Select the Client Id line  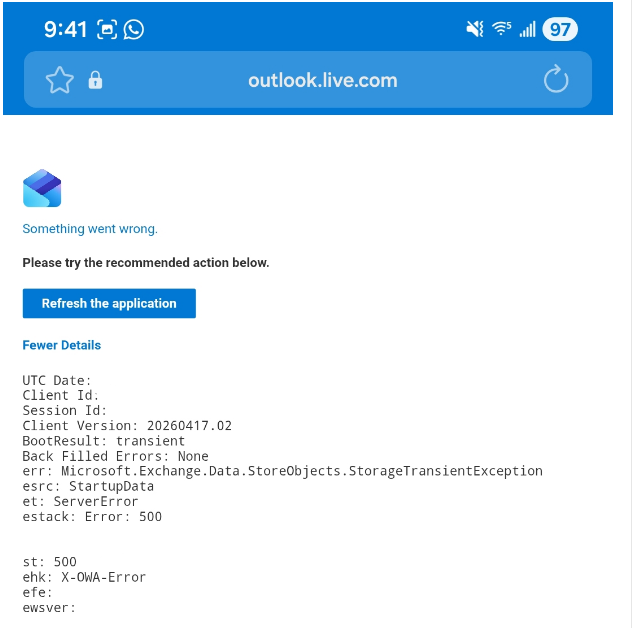(x=60, y=395)
